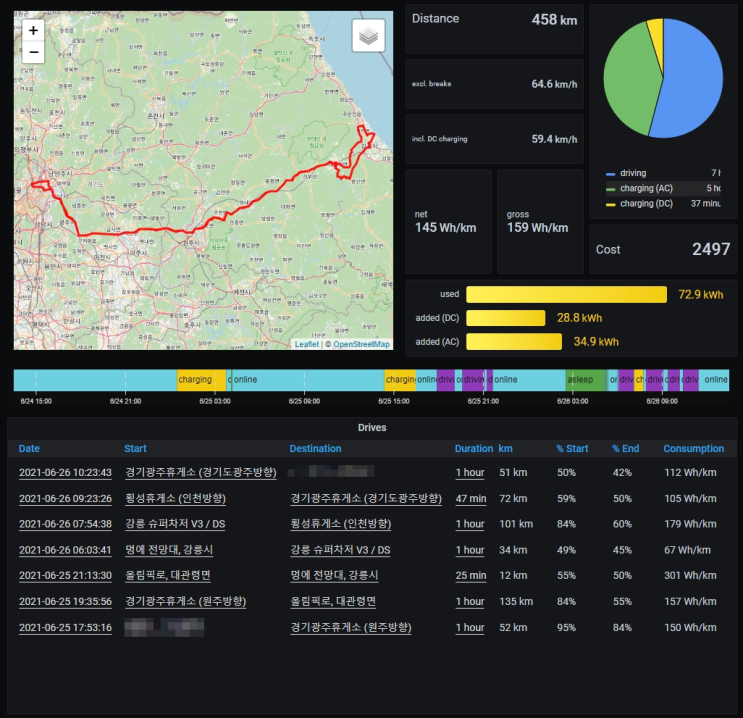The width and height of the screenshot is (743, 718).
Task: Click the net 145 Wh/km stat
Action: [445, 227]
